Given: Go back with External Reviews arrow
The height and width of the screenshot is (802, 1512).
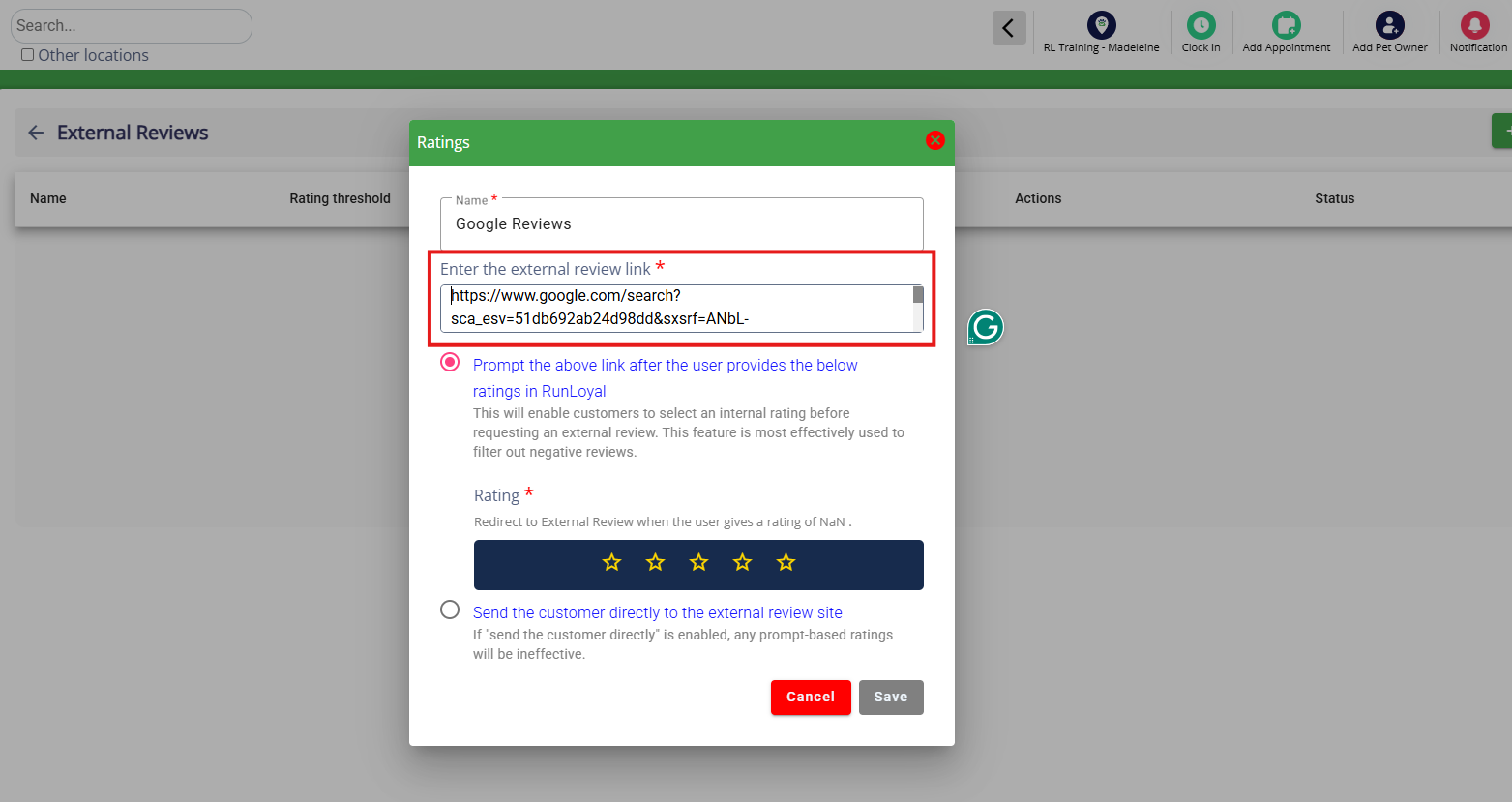Looking at the screenshot, I should (x=36, y=133).
